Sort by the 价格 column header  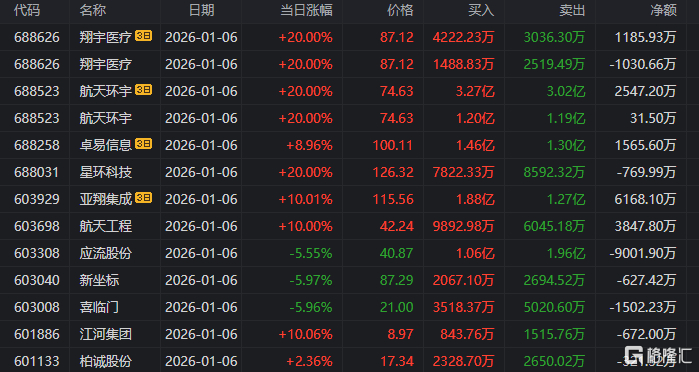coord(400,11)
